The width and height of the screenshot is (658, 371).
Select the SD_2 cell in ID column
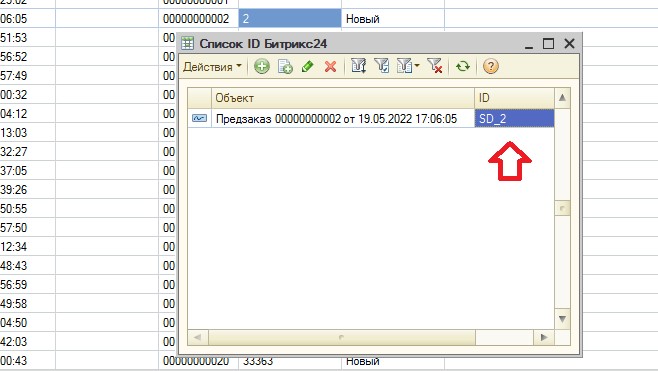(514, 118)
